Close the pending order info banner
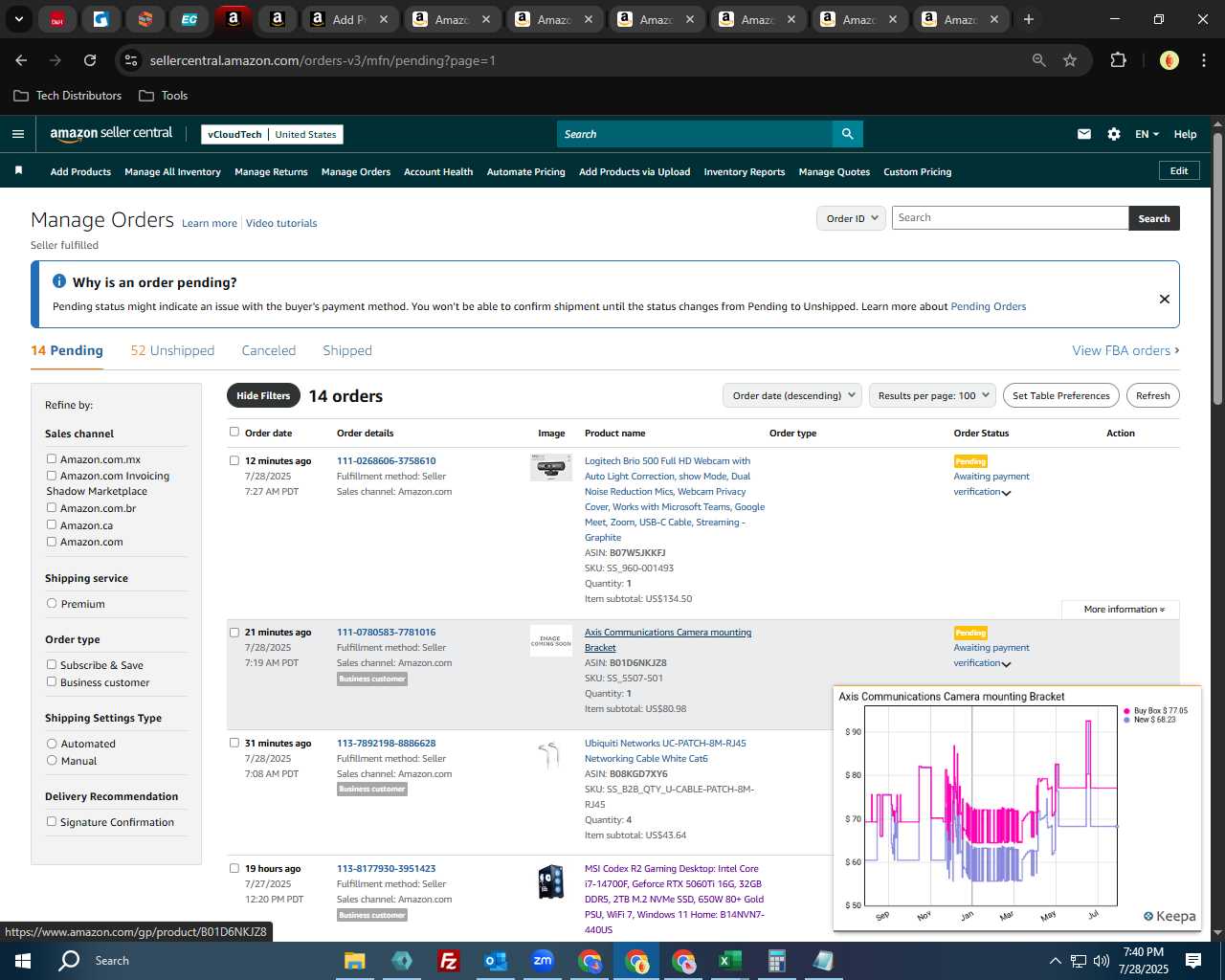1225x980 pixels. click(x=1164, y=299)
